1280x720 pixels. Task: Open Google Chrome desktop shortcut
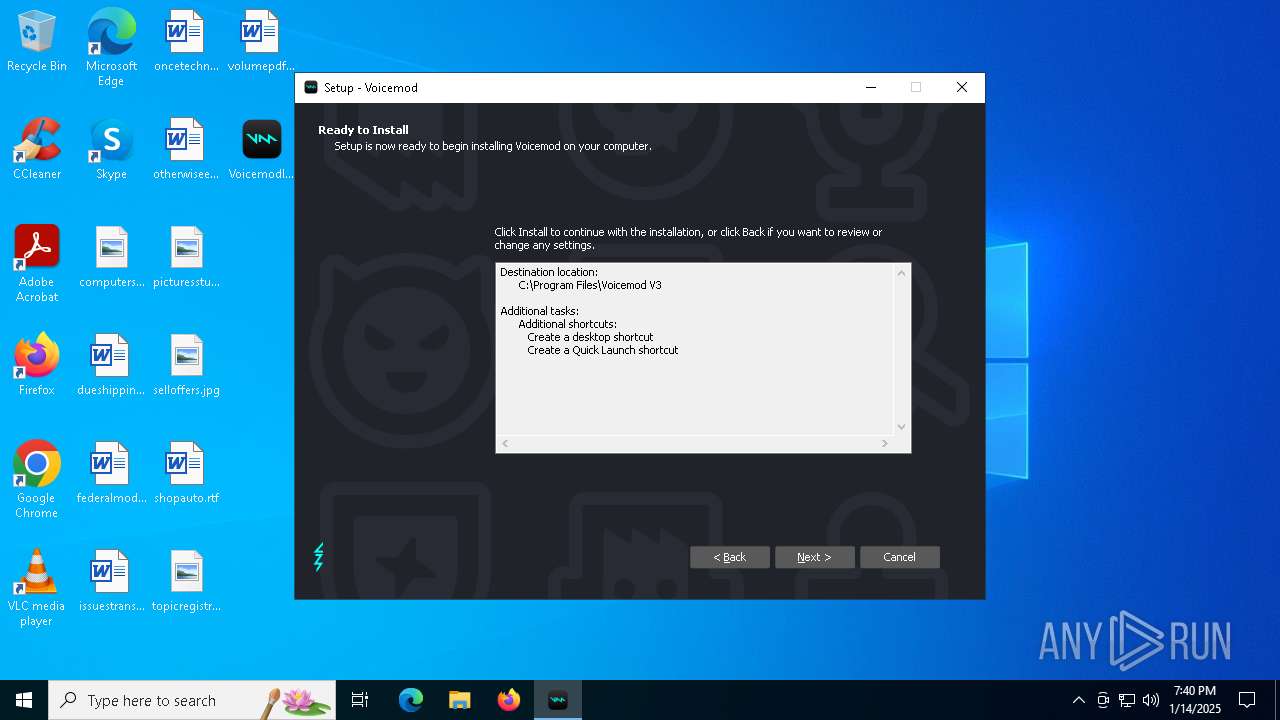(x=37, y=479)
